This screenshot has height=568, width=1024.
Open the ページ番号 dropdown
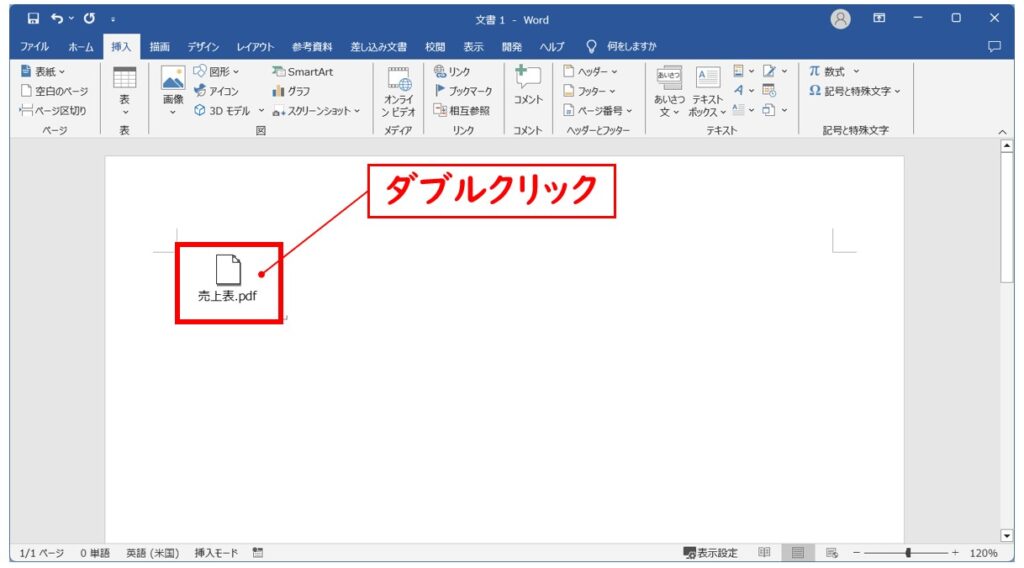pyautogui.click(x=598, y=111)
